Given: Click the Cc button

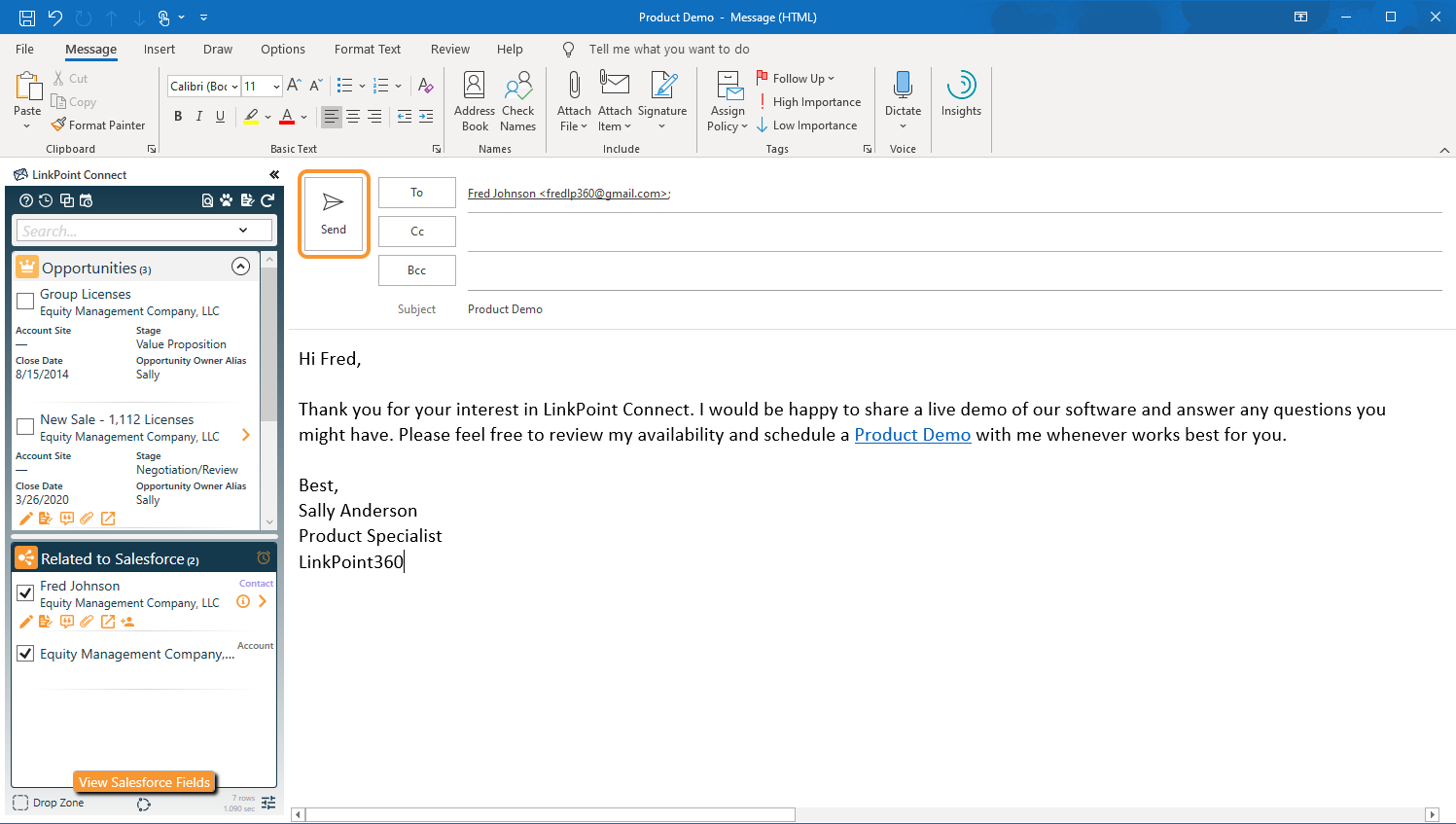Looking at the screenshot, I should [x=417, y=232].
